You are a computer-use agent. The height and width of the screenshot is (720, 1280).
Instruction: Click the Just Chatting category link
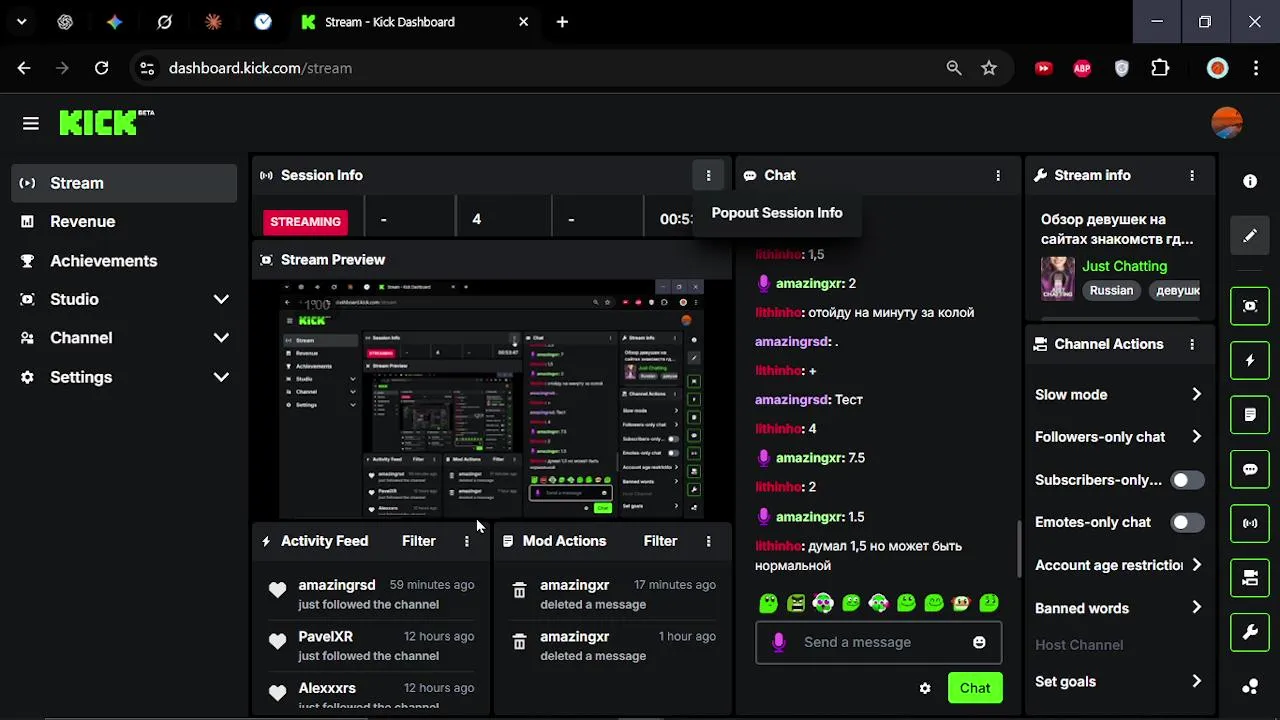[1124, 266]
